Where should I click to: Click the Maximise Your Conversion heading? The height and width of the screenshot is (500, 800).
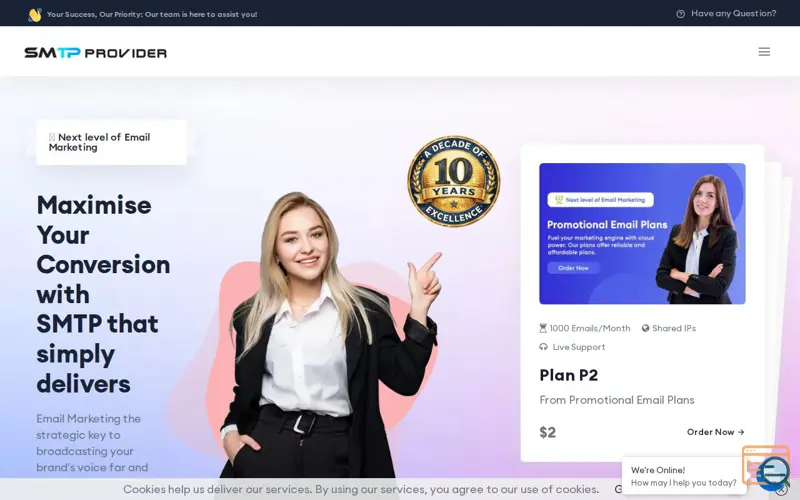tap(103, 294)
